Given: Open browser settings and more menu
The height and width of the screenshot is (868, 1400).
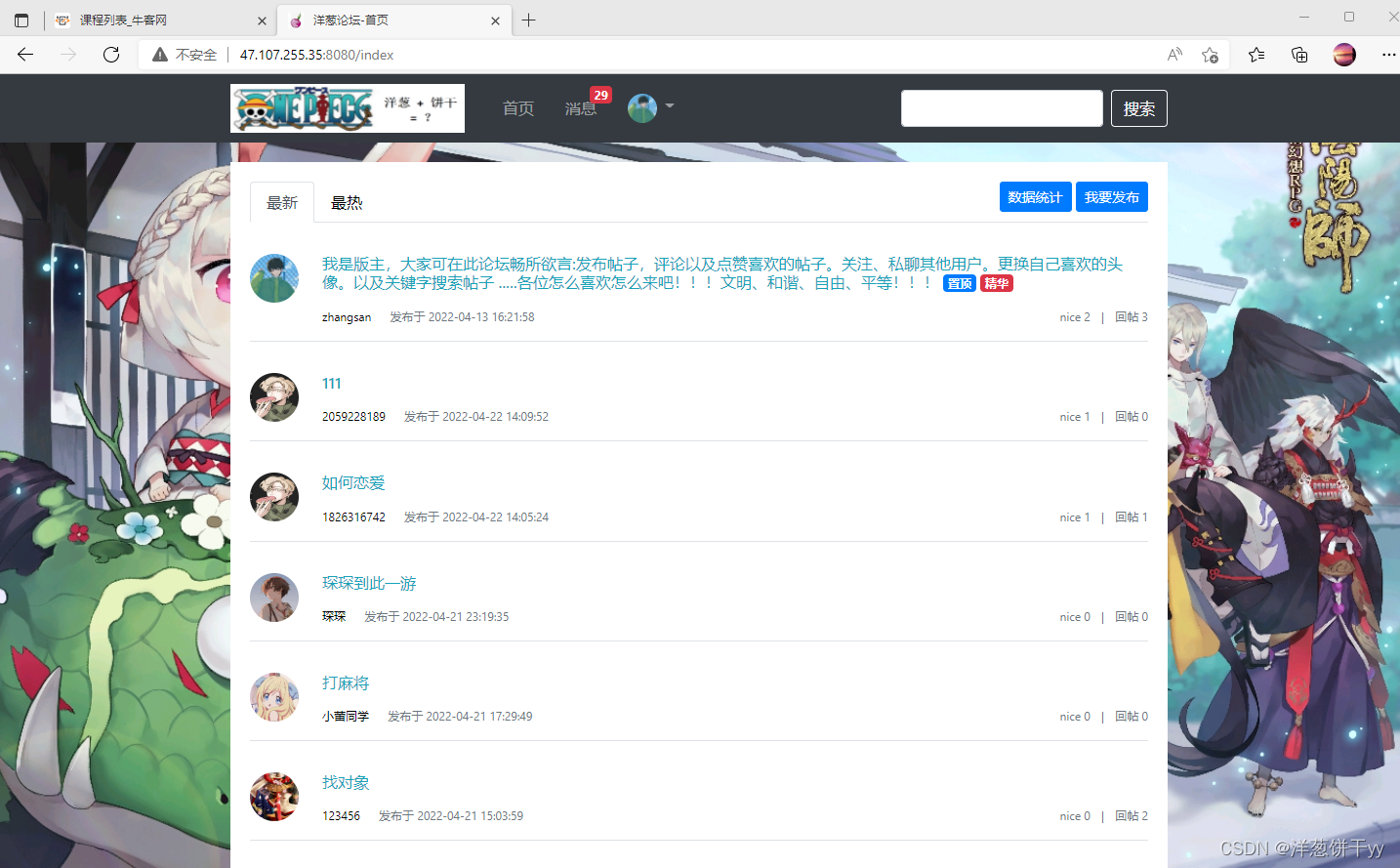Looking at the screenshot, I should 1388,55.
